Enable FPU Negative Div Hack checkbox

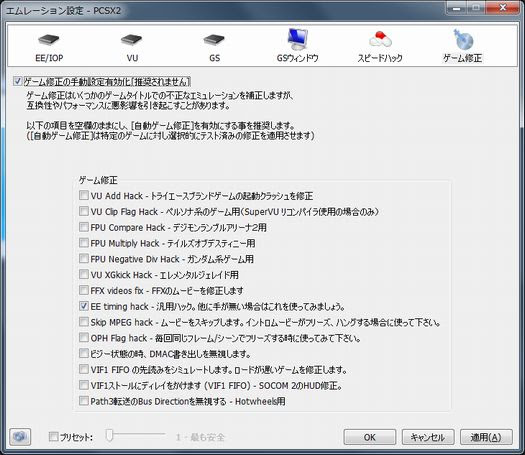[83, 258]
